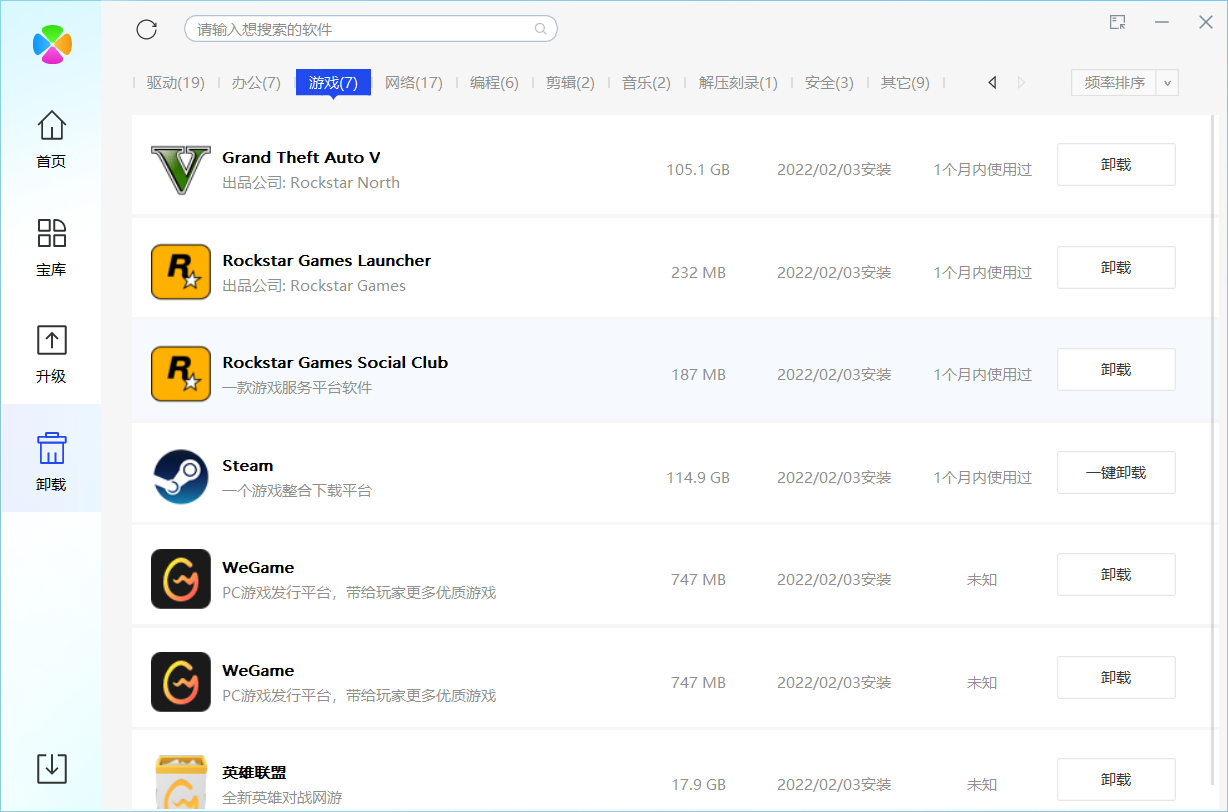Screen dimensions: 1228x812
Task: Click the colorful app logo
Action: pyautogui.click(x=51, y=45)
